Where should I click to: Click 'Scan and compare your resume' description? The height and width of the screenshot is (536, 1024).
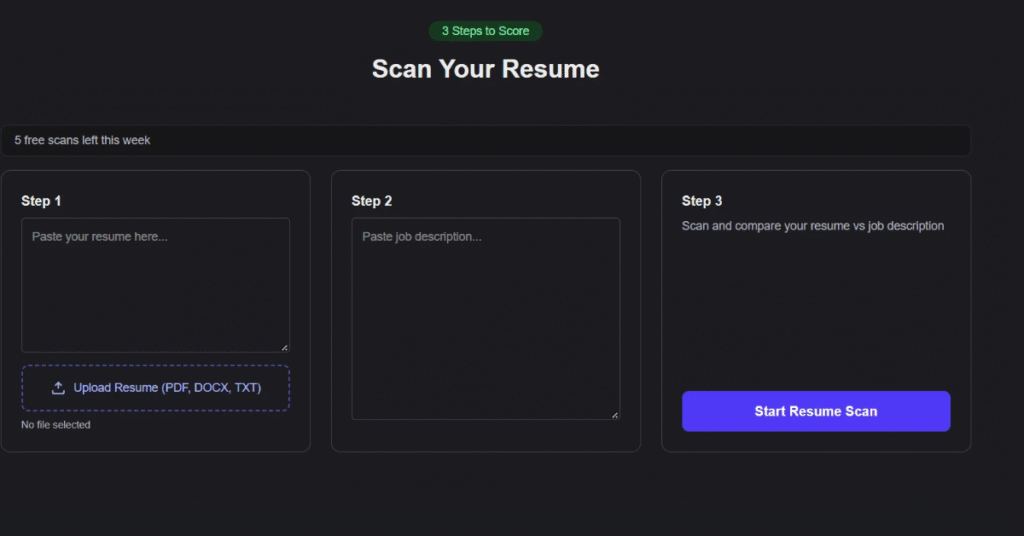(x=812, y=226)
